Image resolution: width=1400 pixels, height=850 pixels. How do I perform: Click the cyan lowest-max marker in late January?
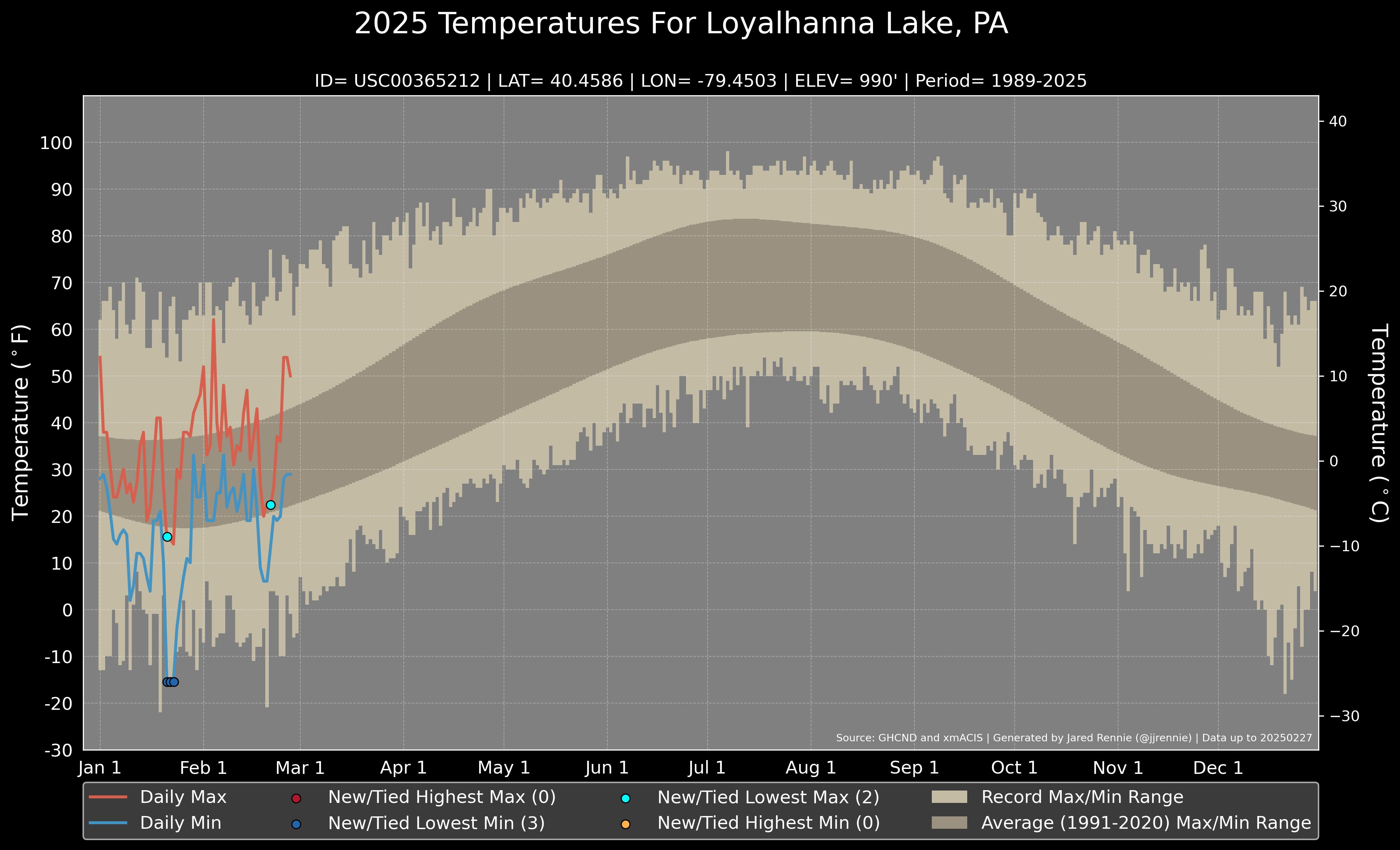point(167,537)
